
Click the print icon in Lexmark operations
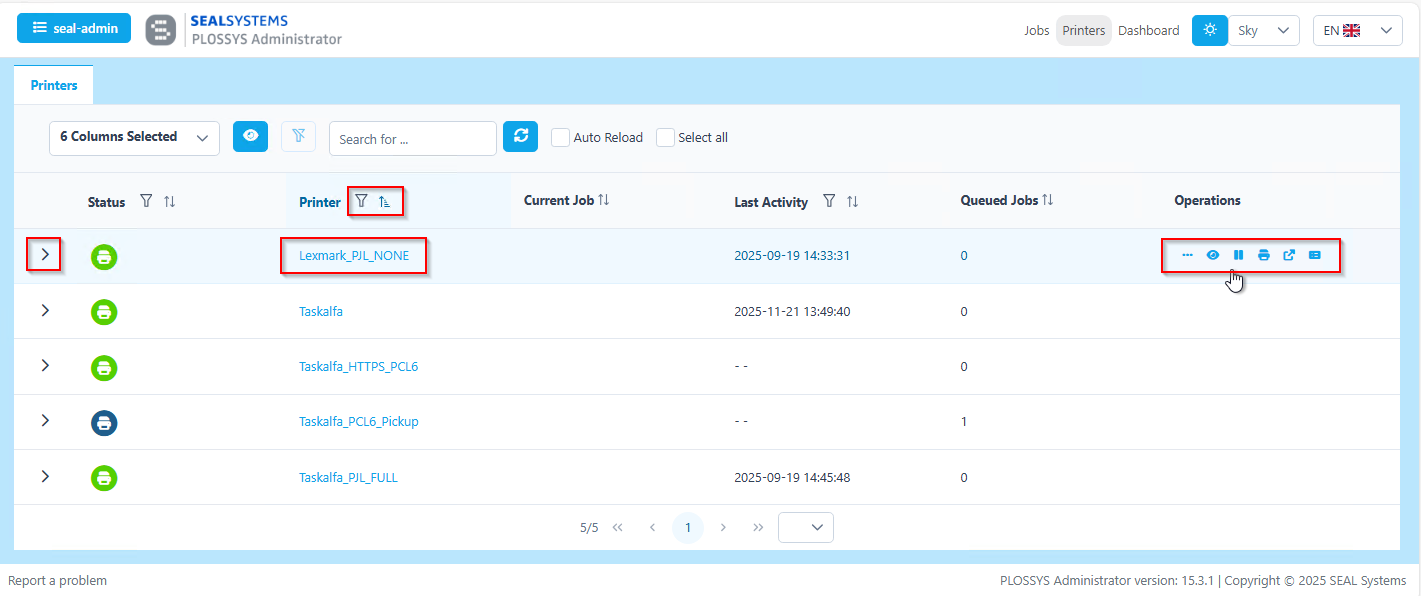pos(1264,255)
